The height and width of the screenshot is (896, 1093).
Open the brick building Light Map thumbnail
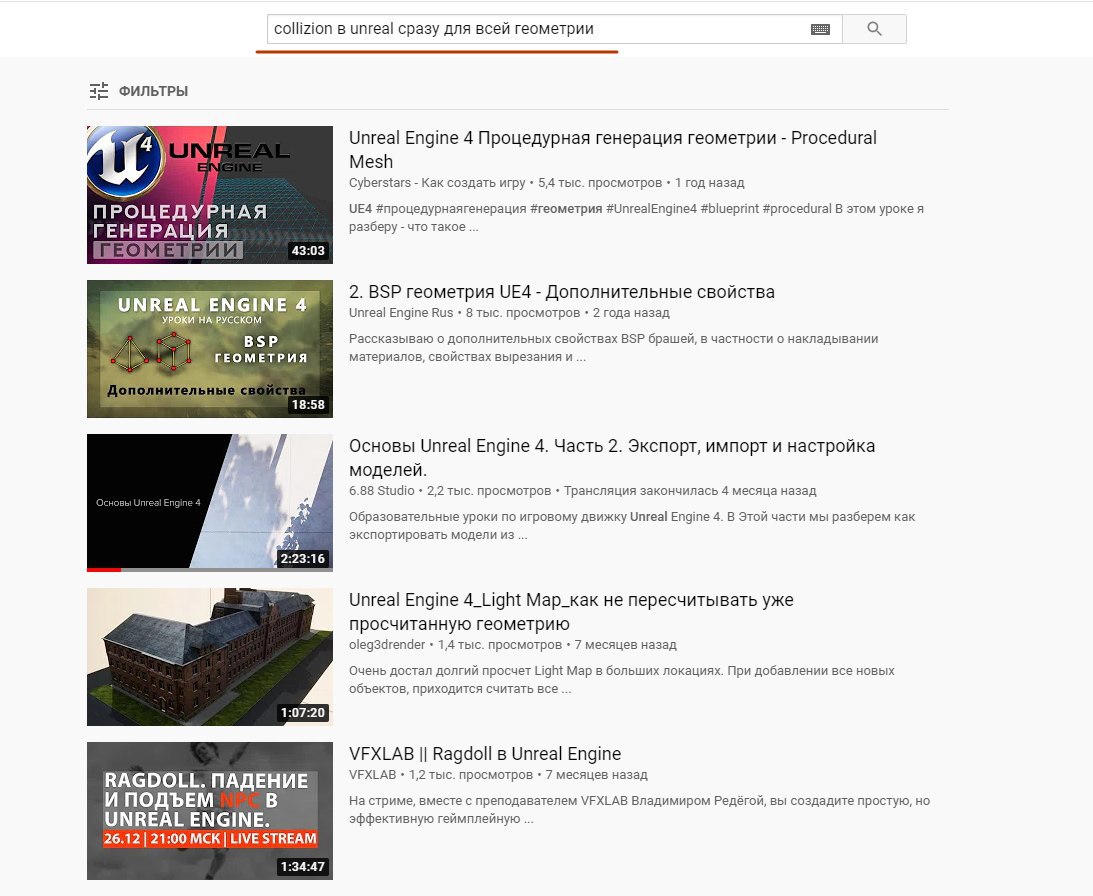(x=210, y=657)
